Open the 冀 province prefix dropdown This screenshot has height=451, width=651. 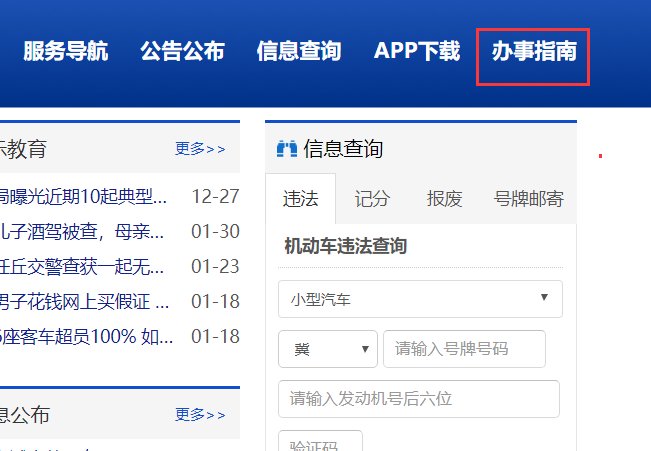point(328,349)
